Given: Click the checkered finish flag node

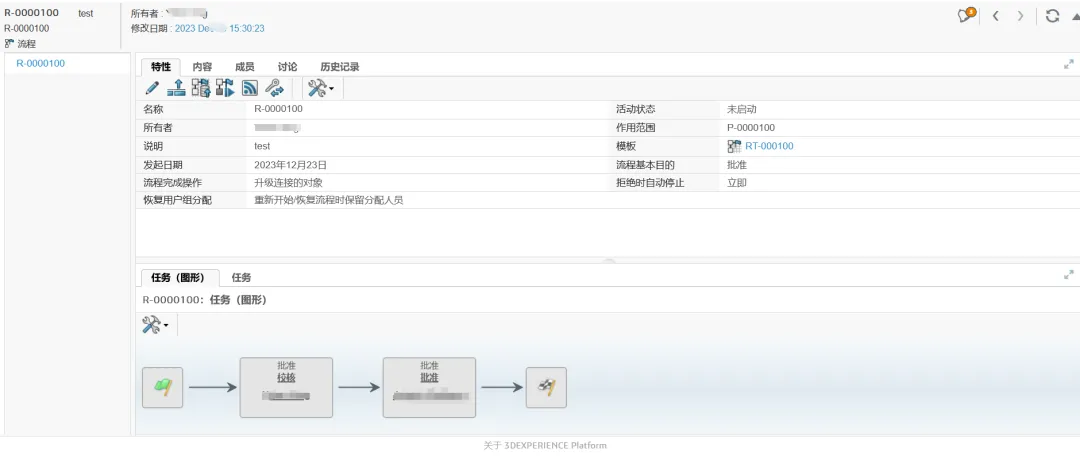Looking at the screenshot, I should (x=546, y=388).
